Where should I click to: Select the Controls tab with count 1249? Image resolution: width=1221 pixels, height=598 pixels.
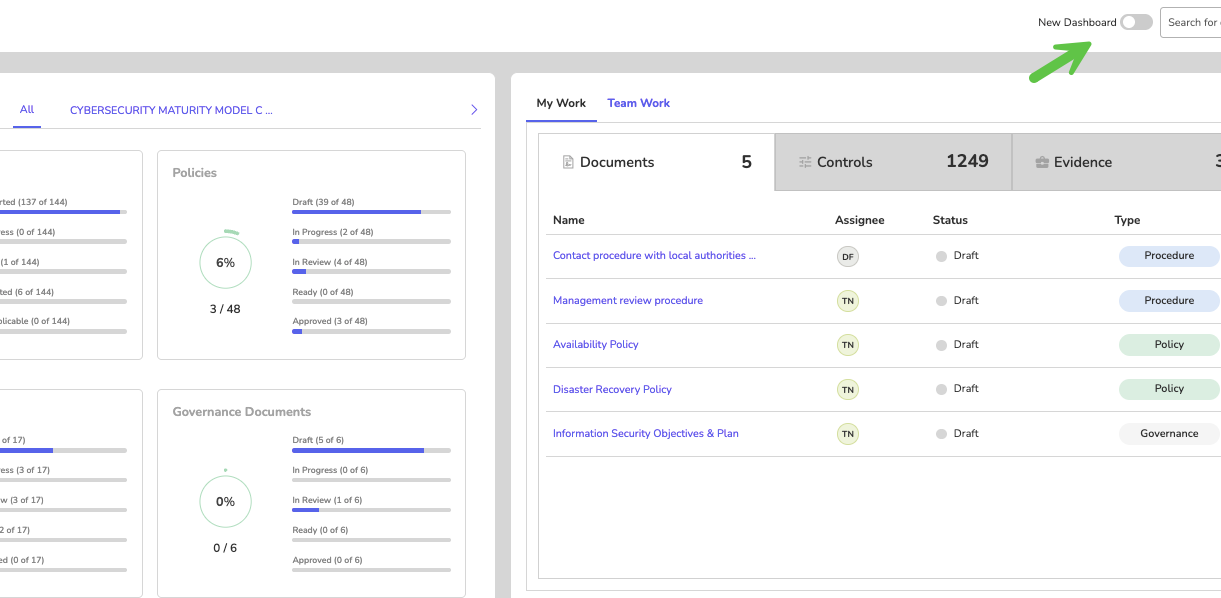click(x=893, y=162)
